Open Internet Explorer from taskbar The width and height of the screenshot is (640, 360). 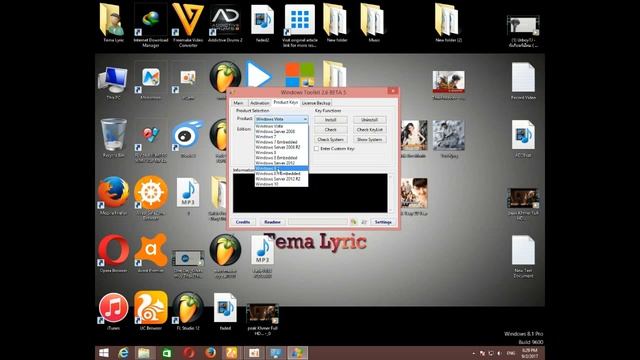coord(123,353)
